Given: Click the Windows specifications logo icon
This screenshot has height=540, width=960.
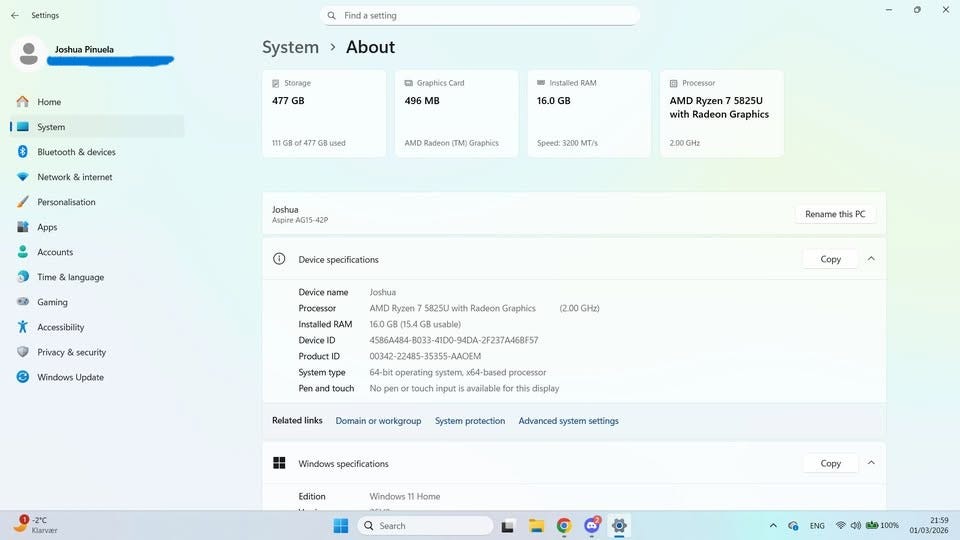Looking at the screenshot, I should (279, 463).
